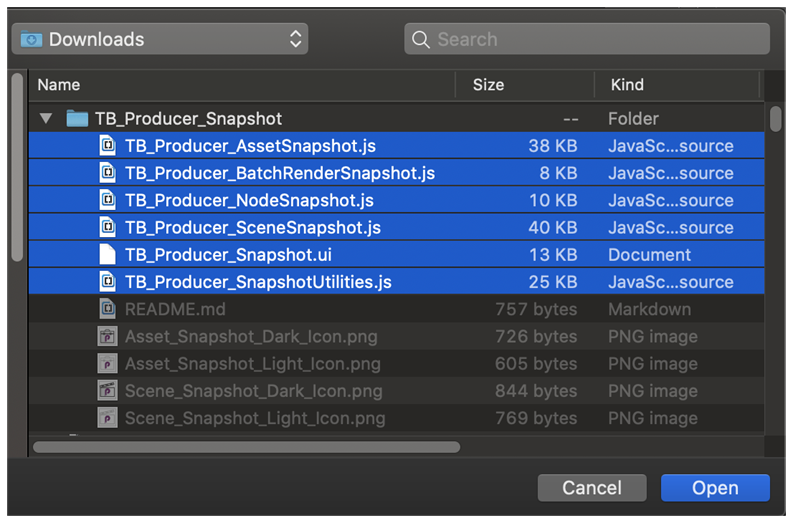
Task: Click the TB_Producer_Snapshot folder icon
Action: 77,119
